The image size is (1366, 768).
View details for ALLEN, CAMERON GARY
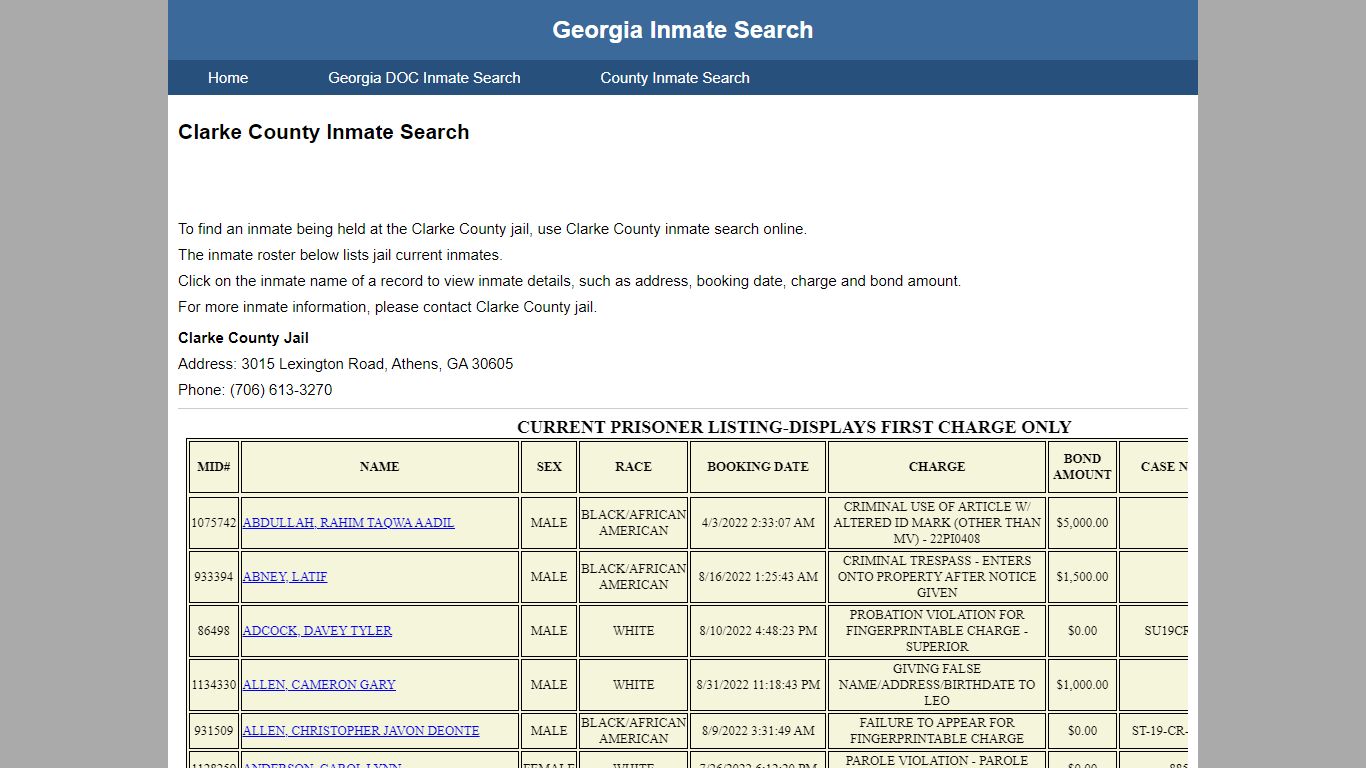[319, 685]
